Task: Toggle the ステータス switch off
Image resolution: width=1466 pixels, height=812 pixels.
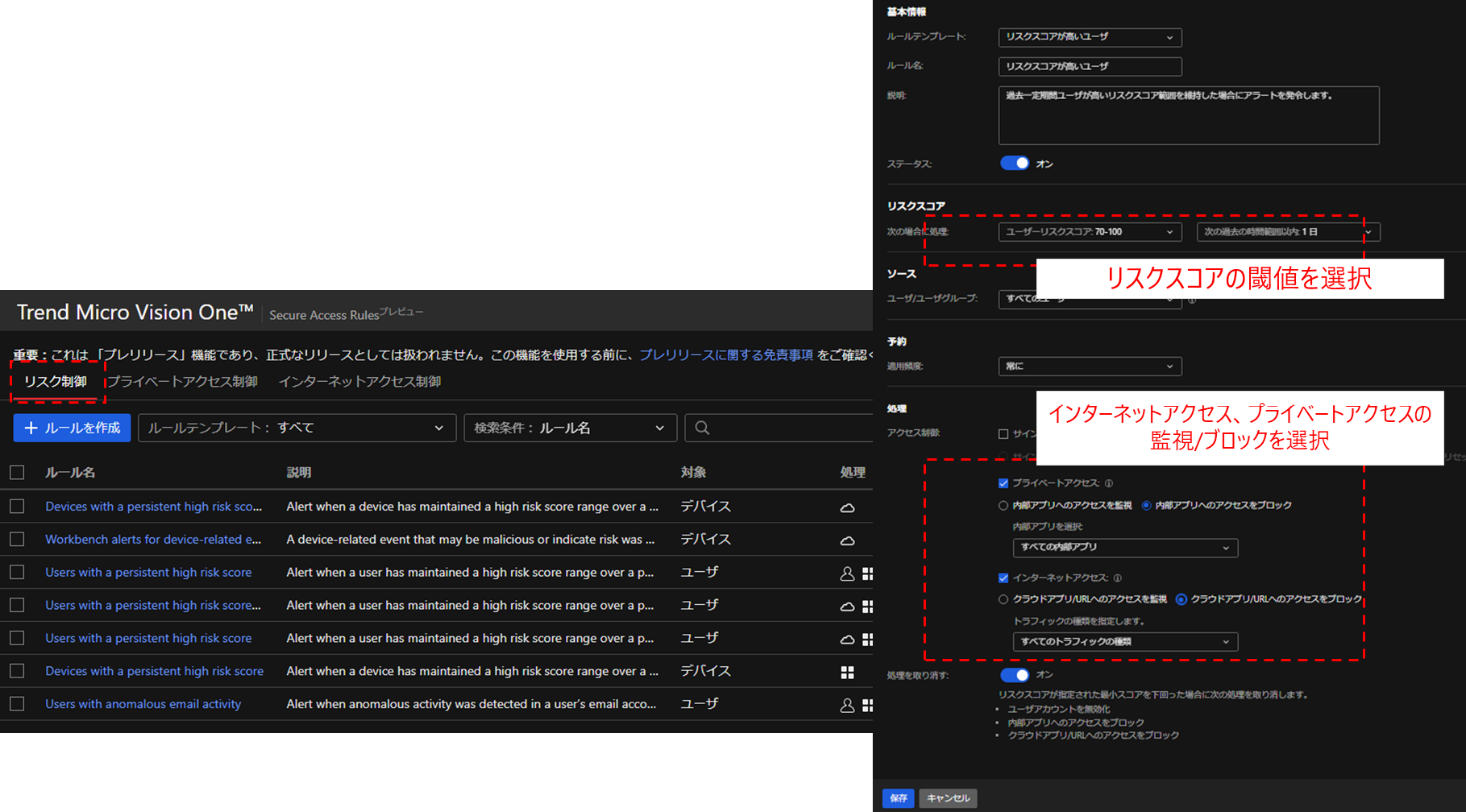Action: [1014, 163]
